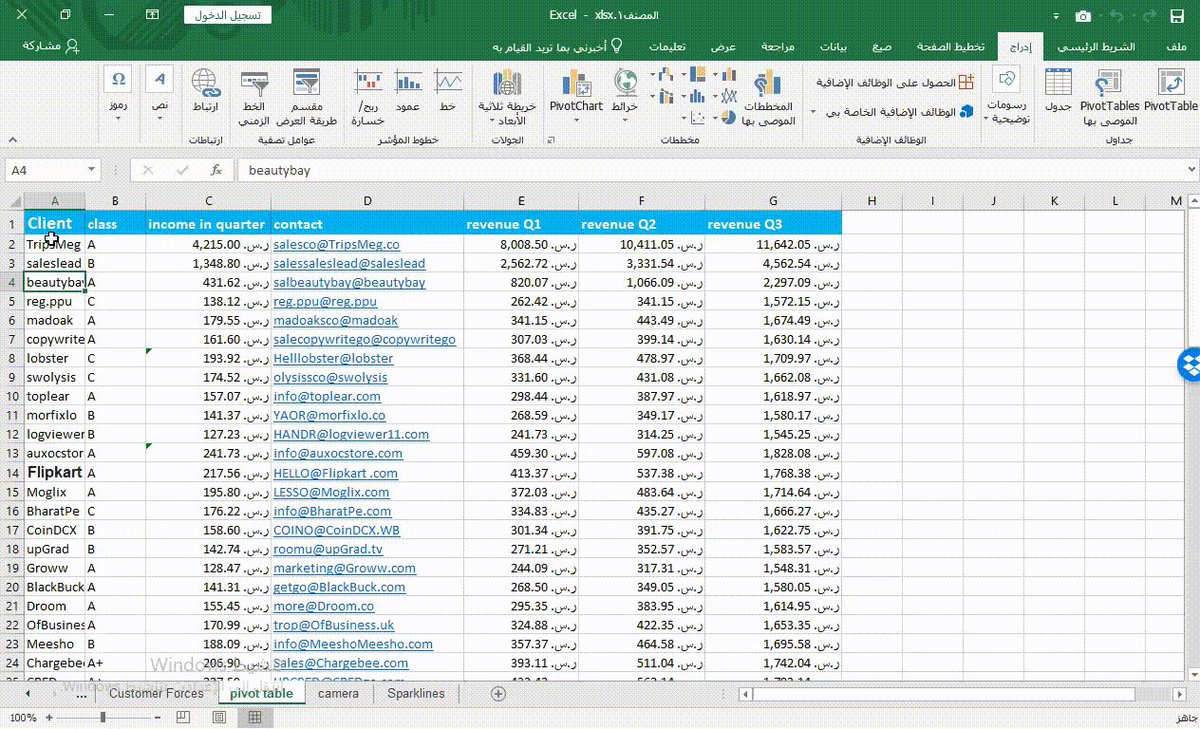Switch to Page Layout view in status bar
1200x729 pixels.
219,718
